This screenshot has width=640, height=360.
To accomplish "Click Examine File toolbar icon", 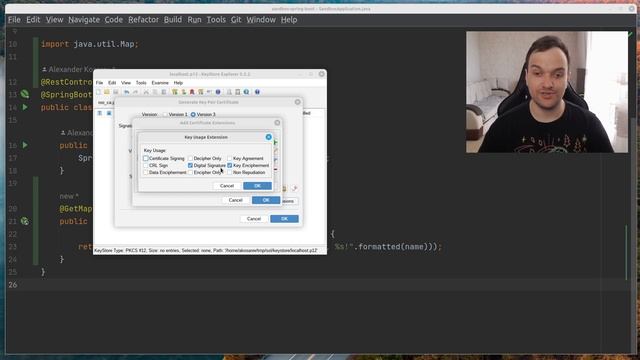I will pos(229,92).
